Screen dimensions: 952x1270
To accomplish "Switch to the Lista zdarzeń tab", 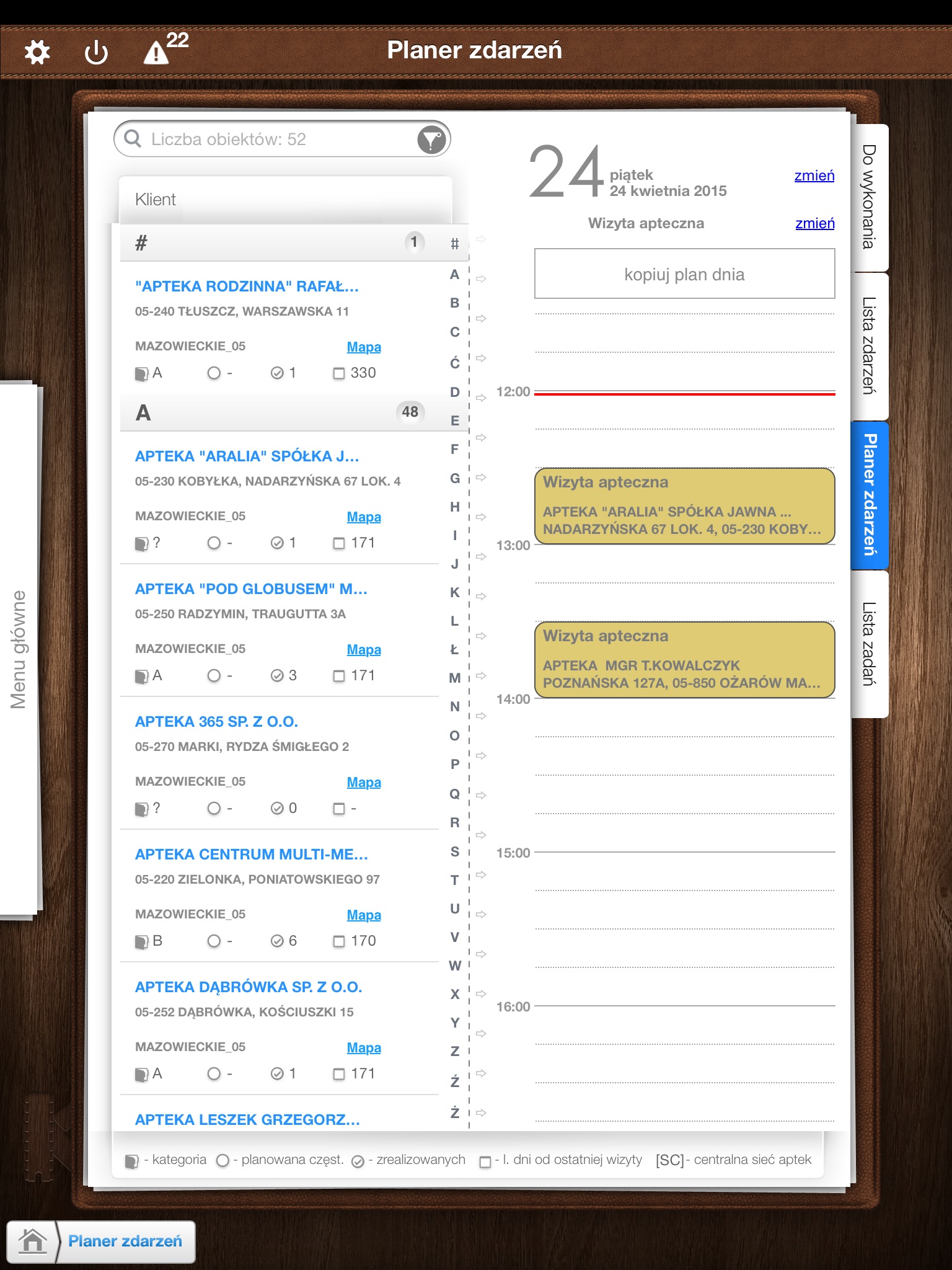I will pyautogui.click(x=870, y=346).
